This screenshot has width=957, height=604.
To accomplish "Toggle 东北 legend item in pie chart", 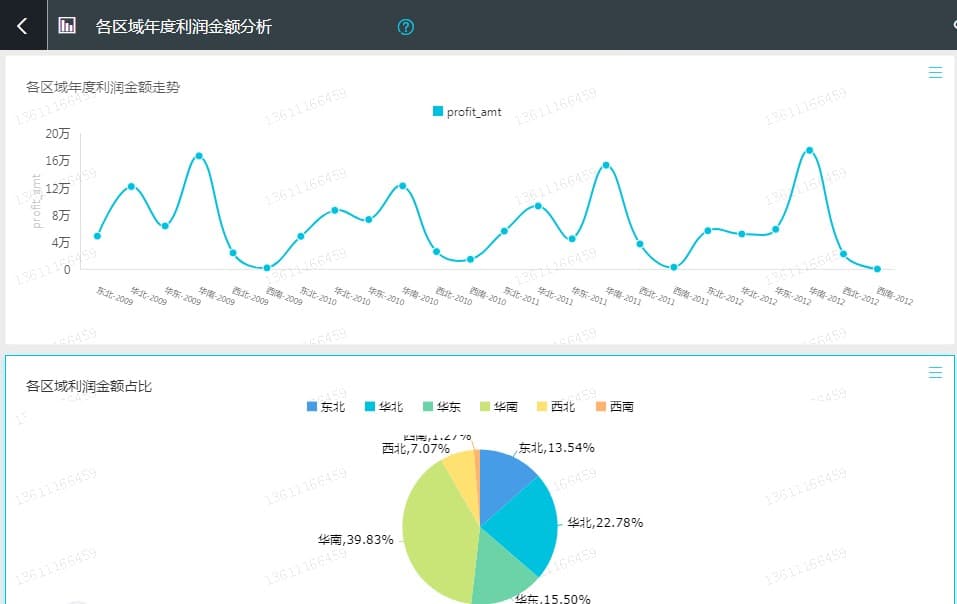I will tap(326, 406).
